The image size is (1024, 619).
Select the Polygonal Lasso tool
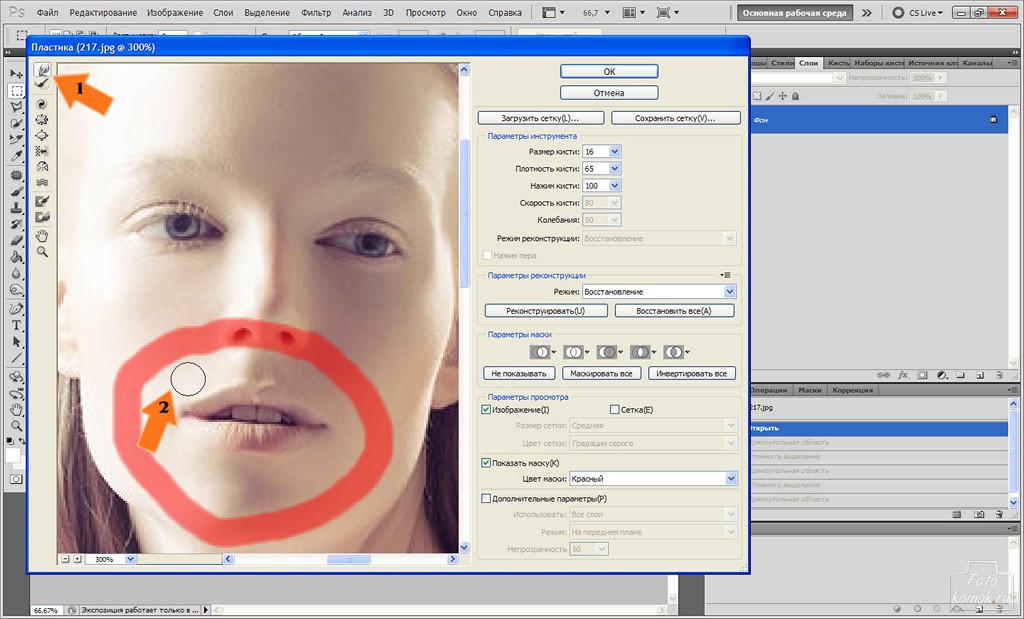coord(17,106)
